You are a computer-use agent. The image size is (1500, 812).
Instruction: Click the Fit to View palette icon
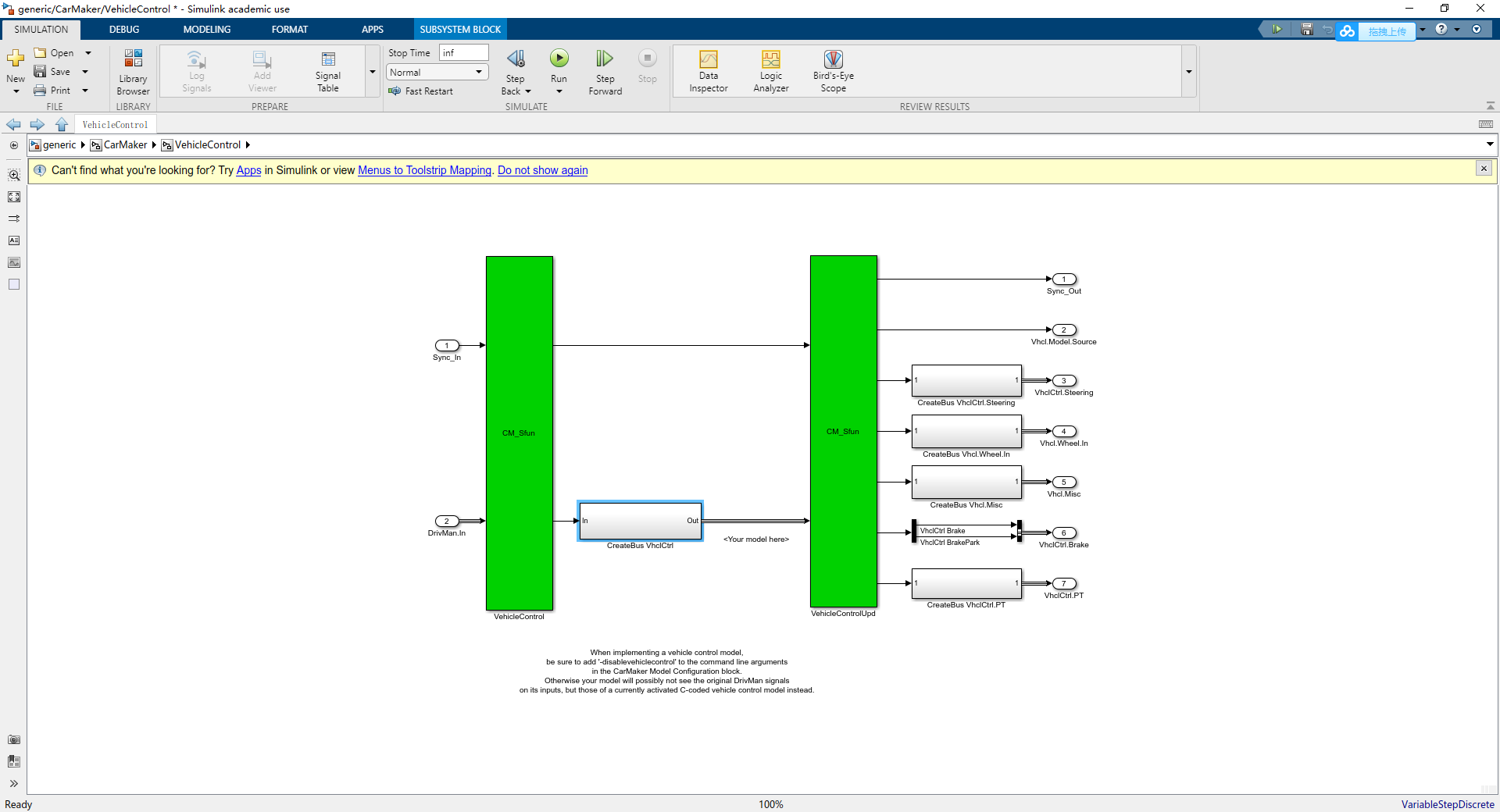[x=14, y=197]
